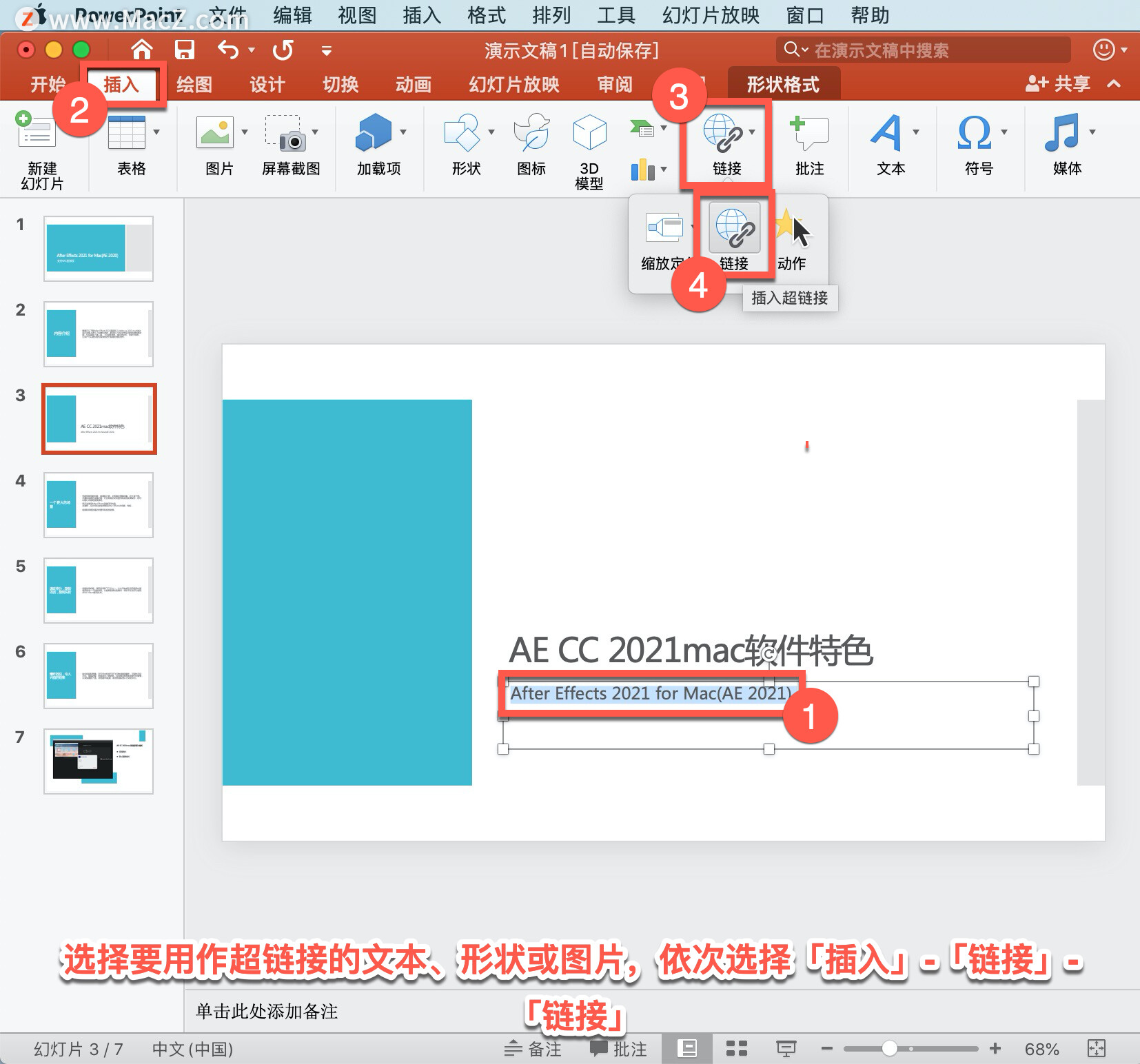Image resolution: width=1140 pixels, height=1064 pixels.
Task: Click the Redo circular arrow icon
Action: click(283, 50)
